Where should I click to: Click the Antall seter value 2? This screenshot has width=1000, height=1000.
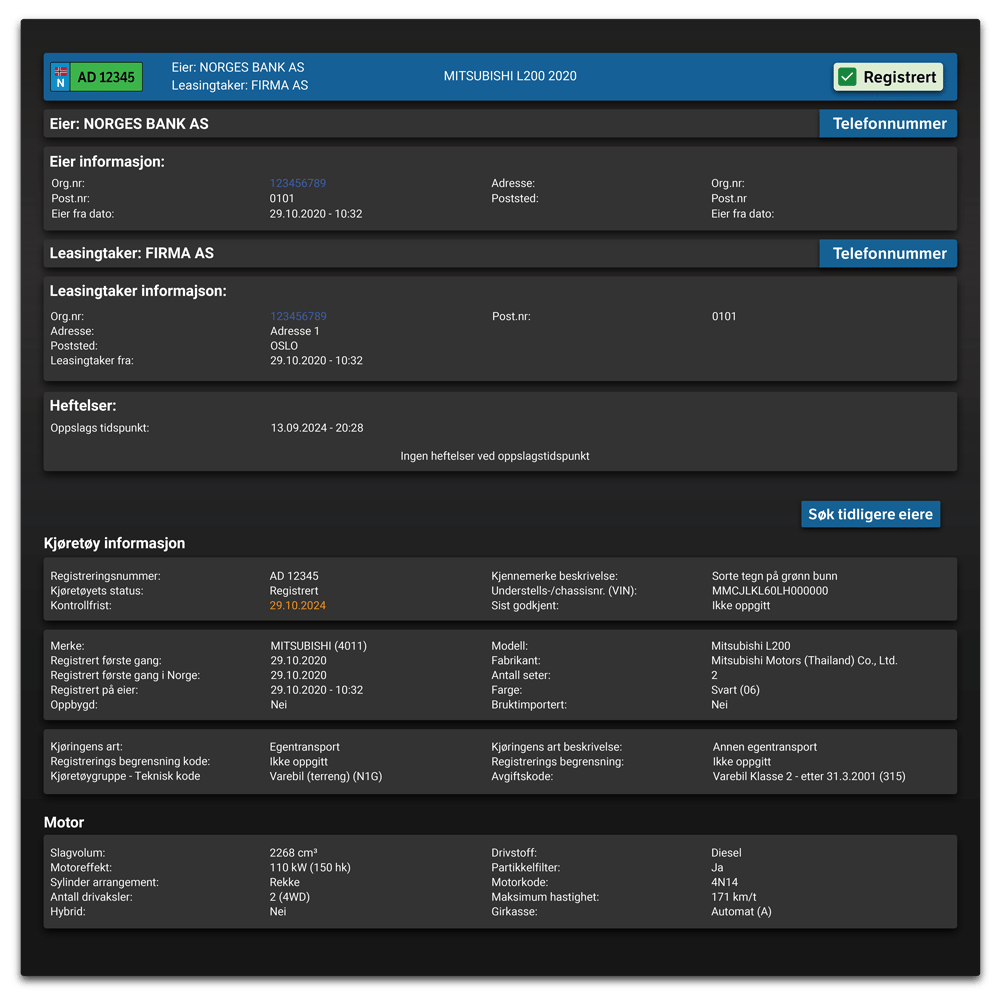point(714,675)
